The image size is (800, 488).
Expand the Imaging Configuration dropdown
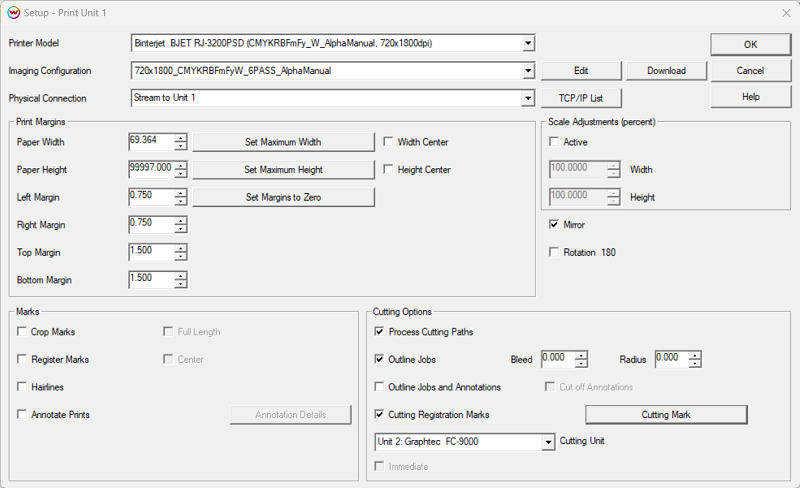coord(528,71)
